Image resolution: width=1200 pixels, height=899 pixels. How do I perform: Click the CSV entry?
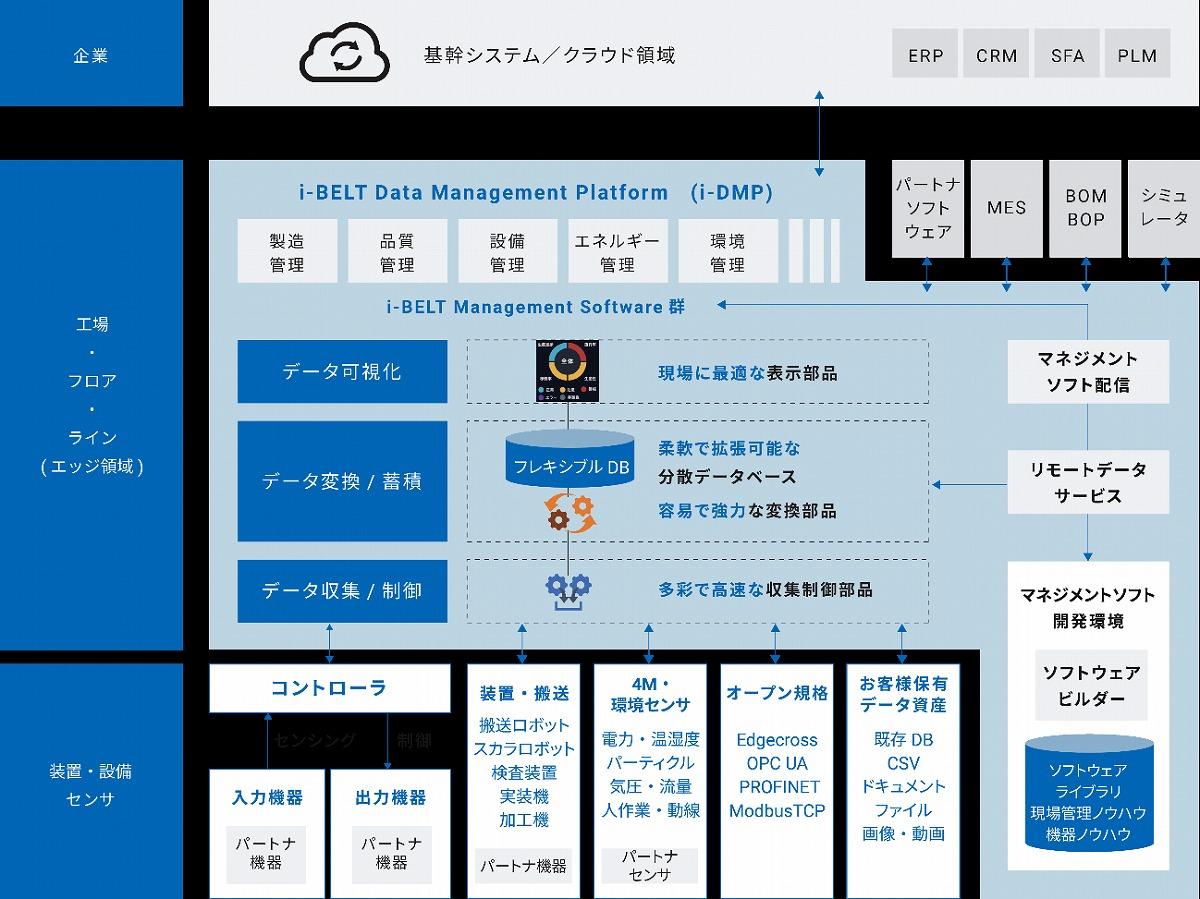click(903, 764)
